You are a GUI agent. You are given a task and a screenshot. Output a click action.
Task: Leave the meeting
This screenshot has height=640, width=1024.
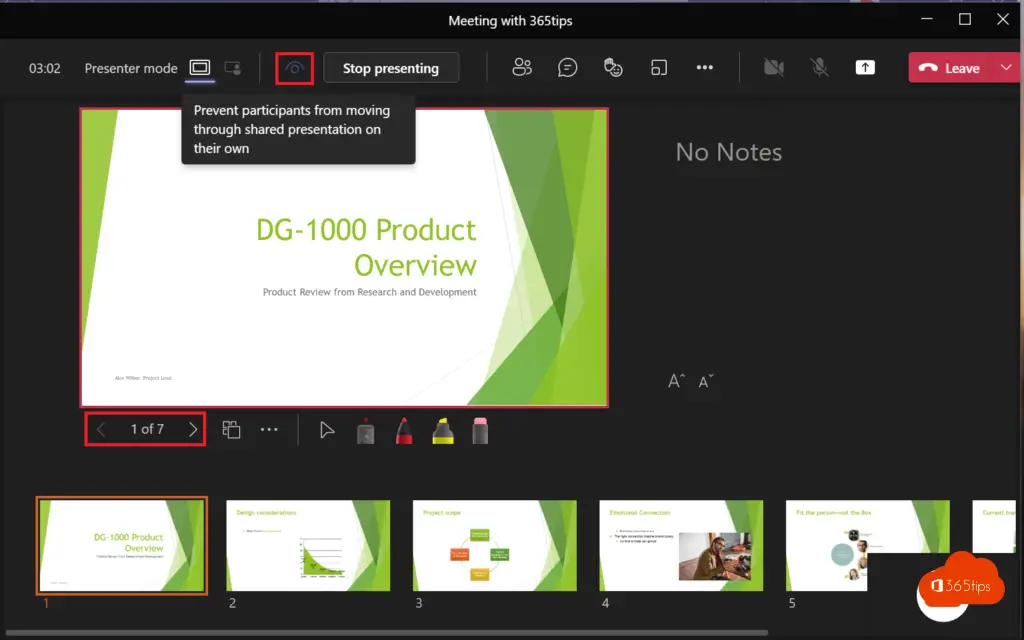click(950, 68)
